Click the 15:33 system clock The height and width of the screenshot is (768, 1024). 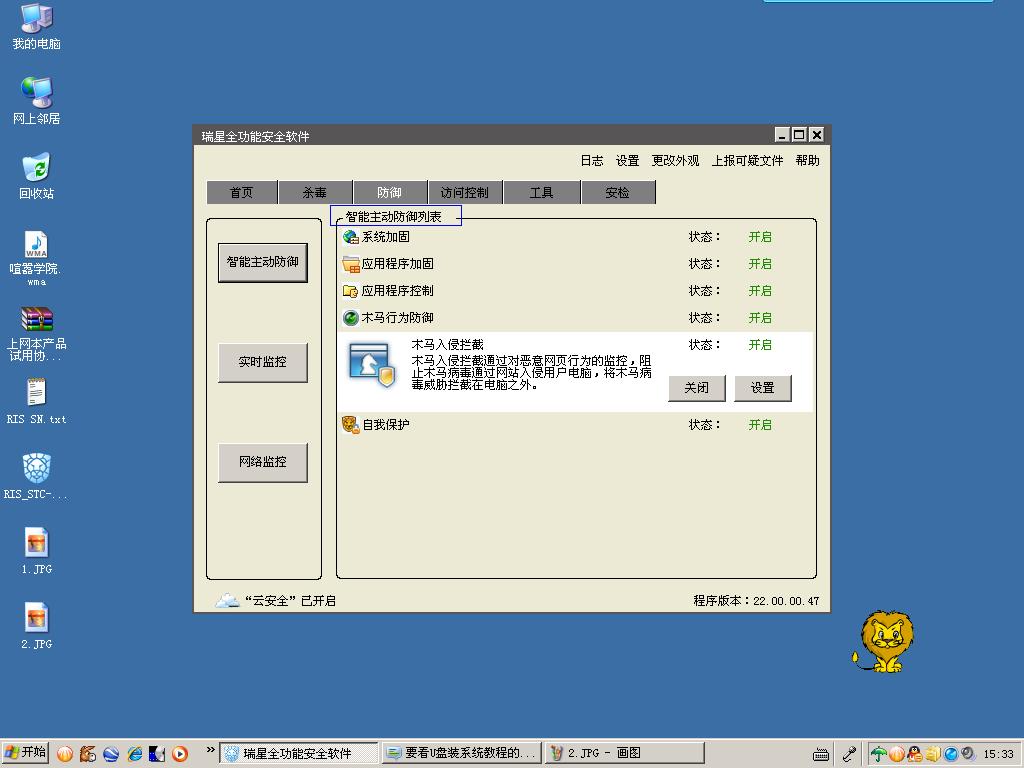click(999, 754)
